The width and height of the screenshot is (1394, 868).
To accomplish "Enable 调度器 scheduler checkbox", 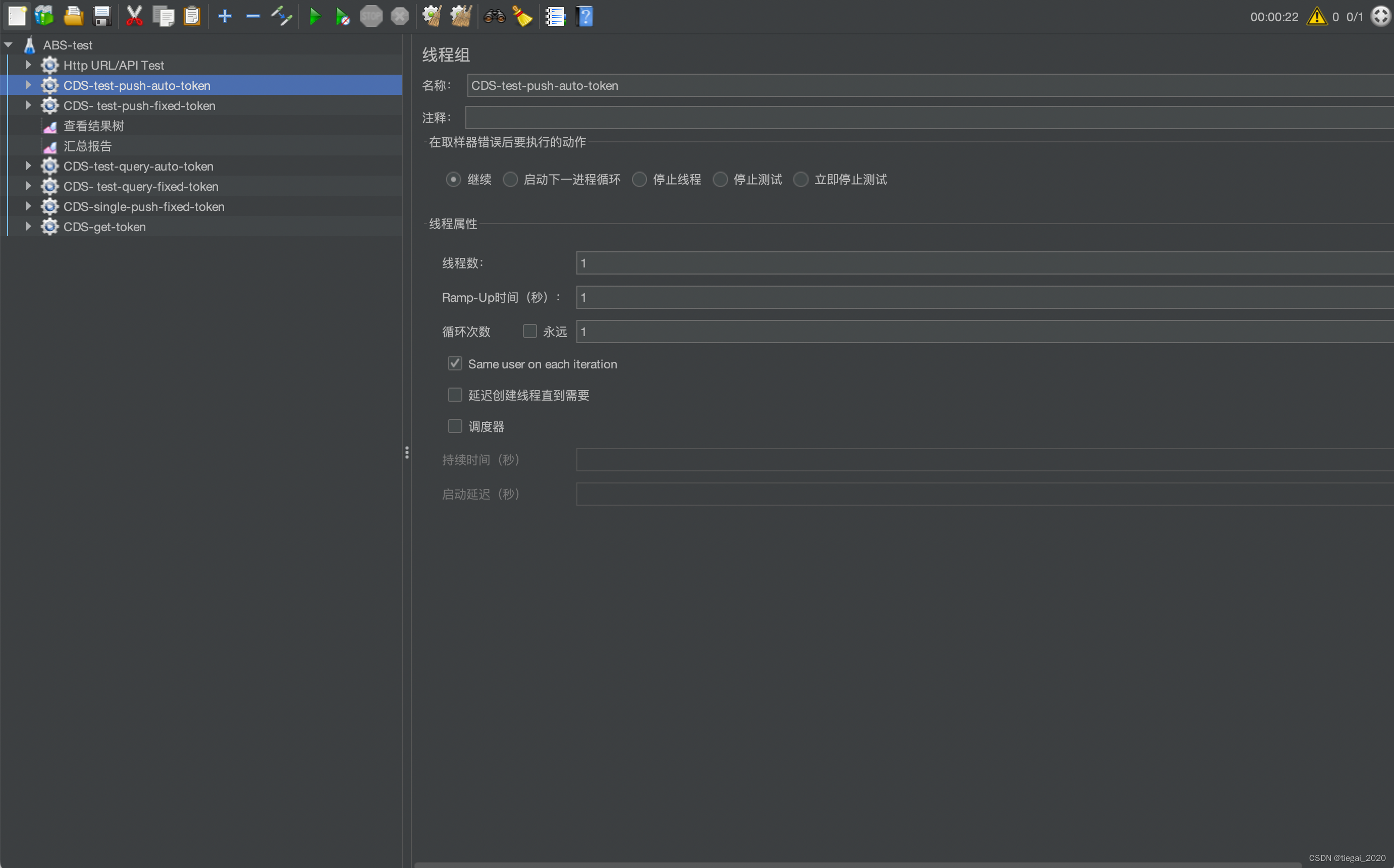I will coord(455,426).
